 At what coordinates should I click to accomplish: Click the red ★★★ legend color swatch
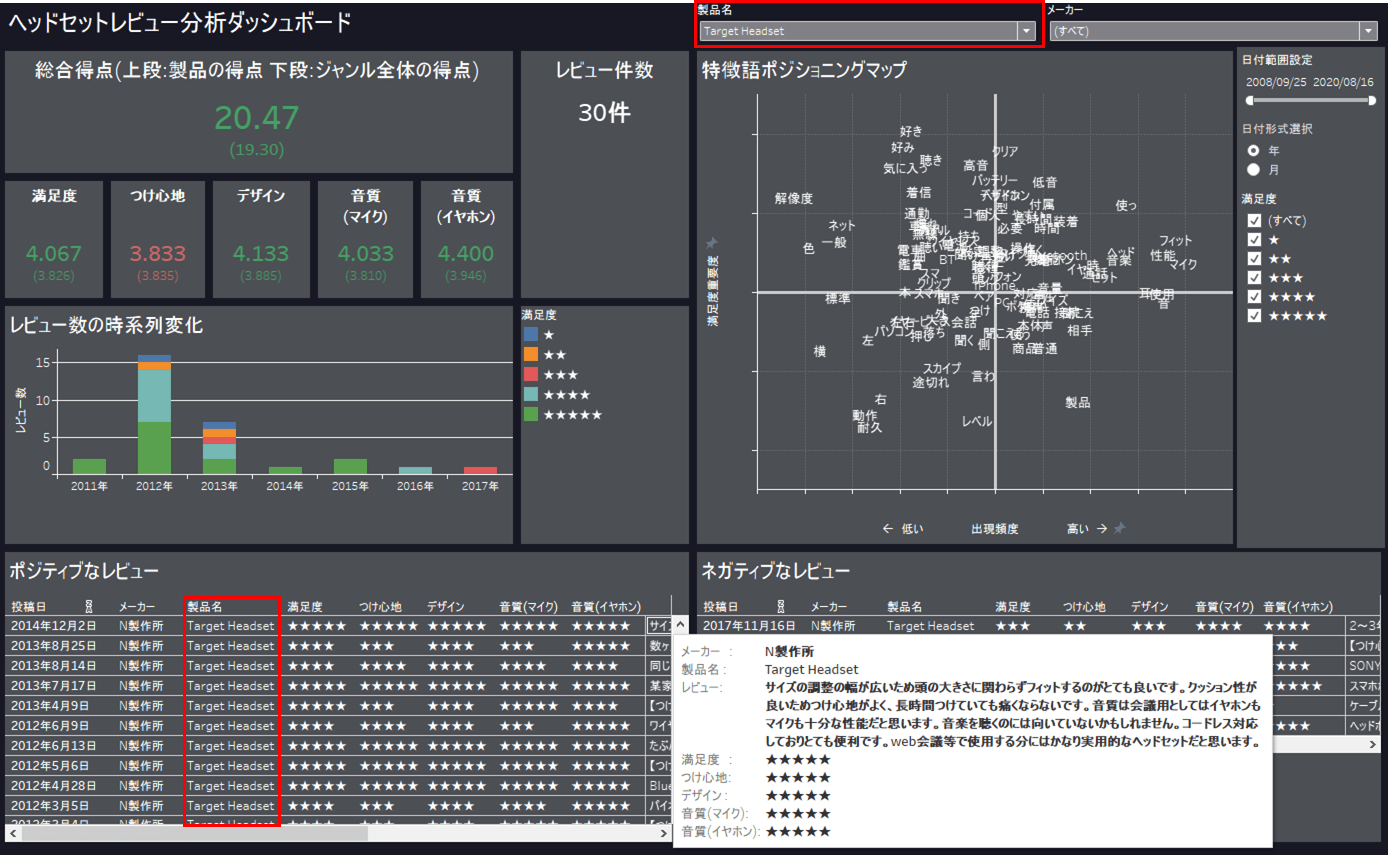531,374
